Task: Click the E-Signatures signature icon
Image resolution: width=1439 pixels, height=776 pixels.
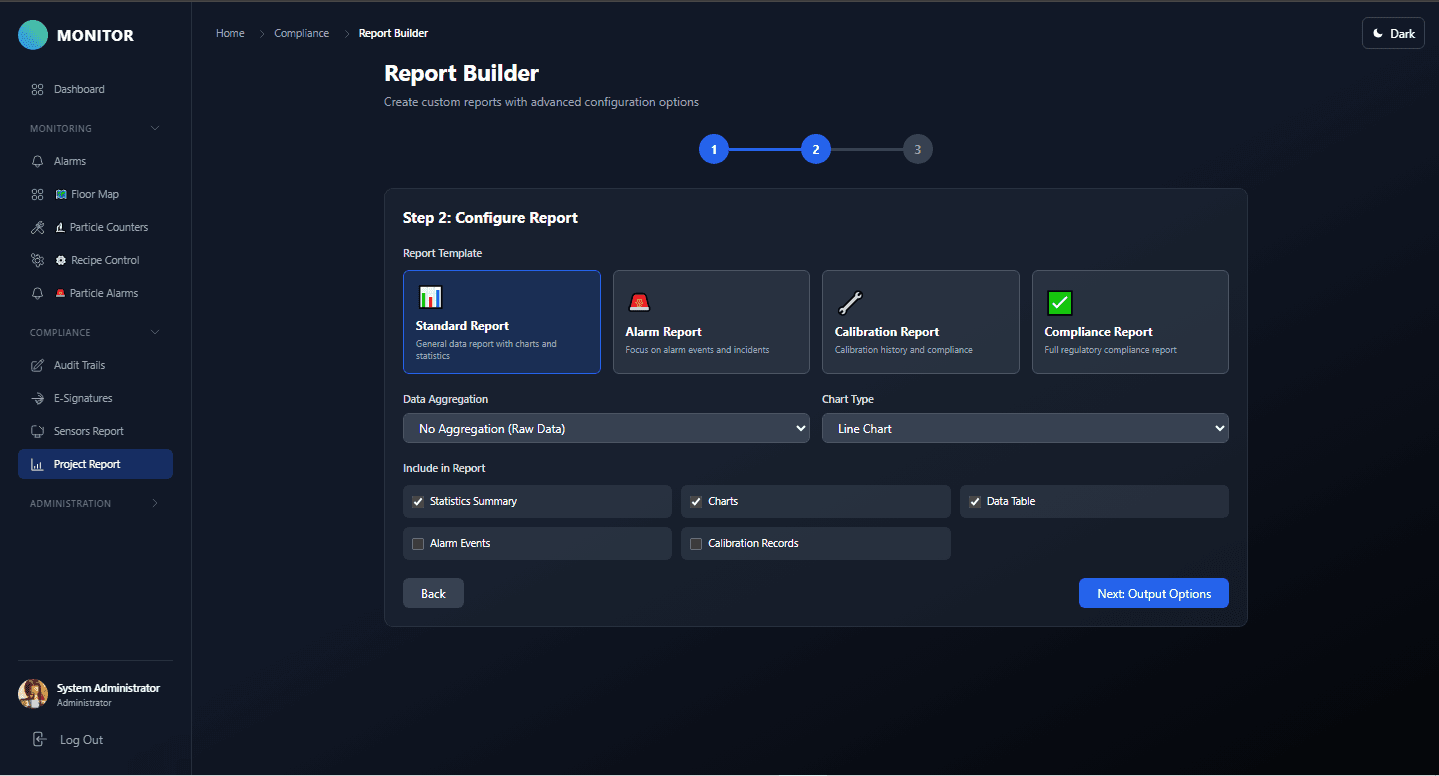Action: click(37, 398)
